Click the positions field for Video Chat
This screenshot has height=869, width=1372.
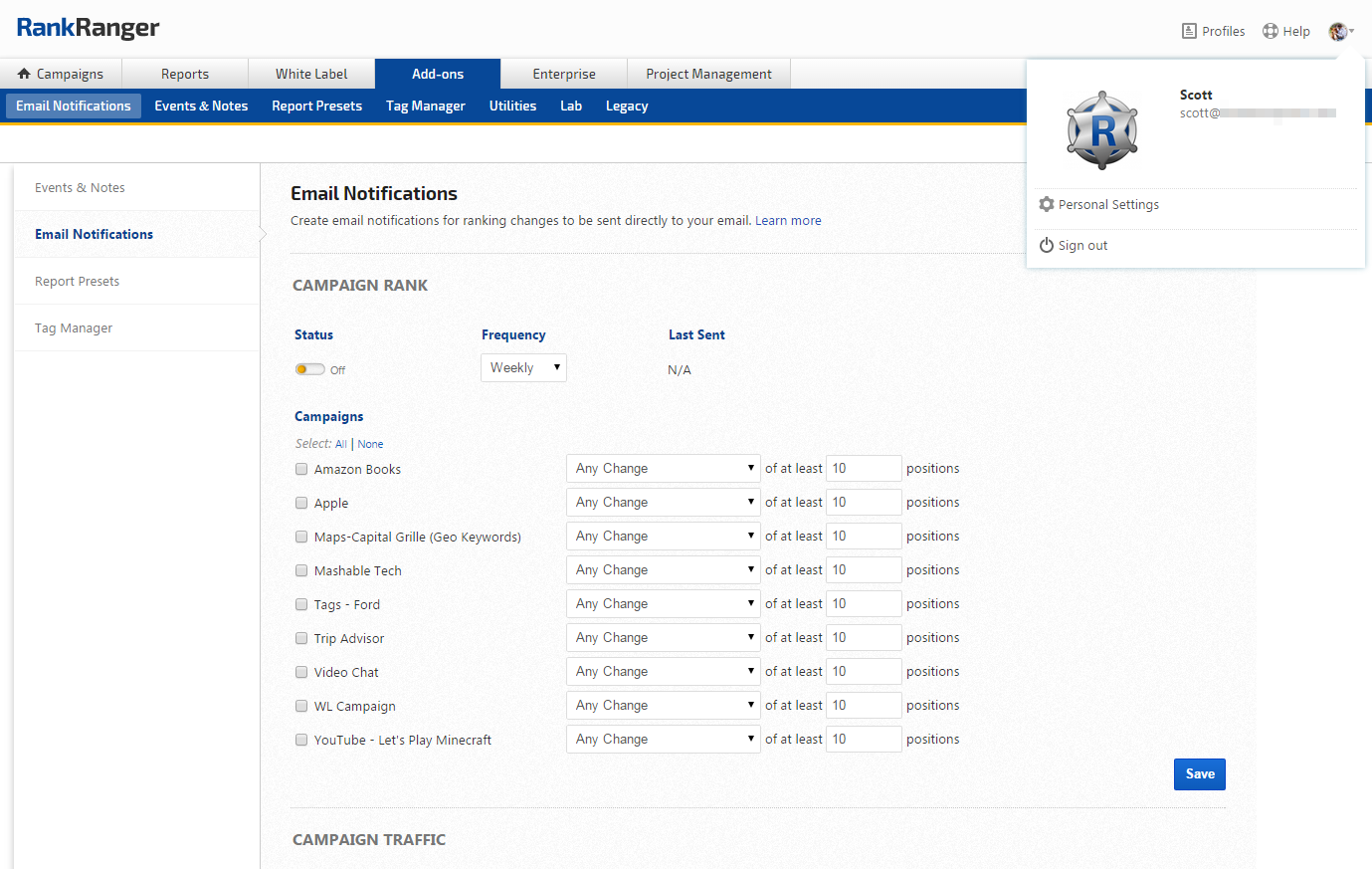(864, 672)
